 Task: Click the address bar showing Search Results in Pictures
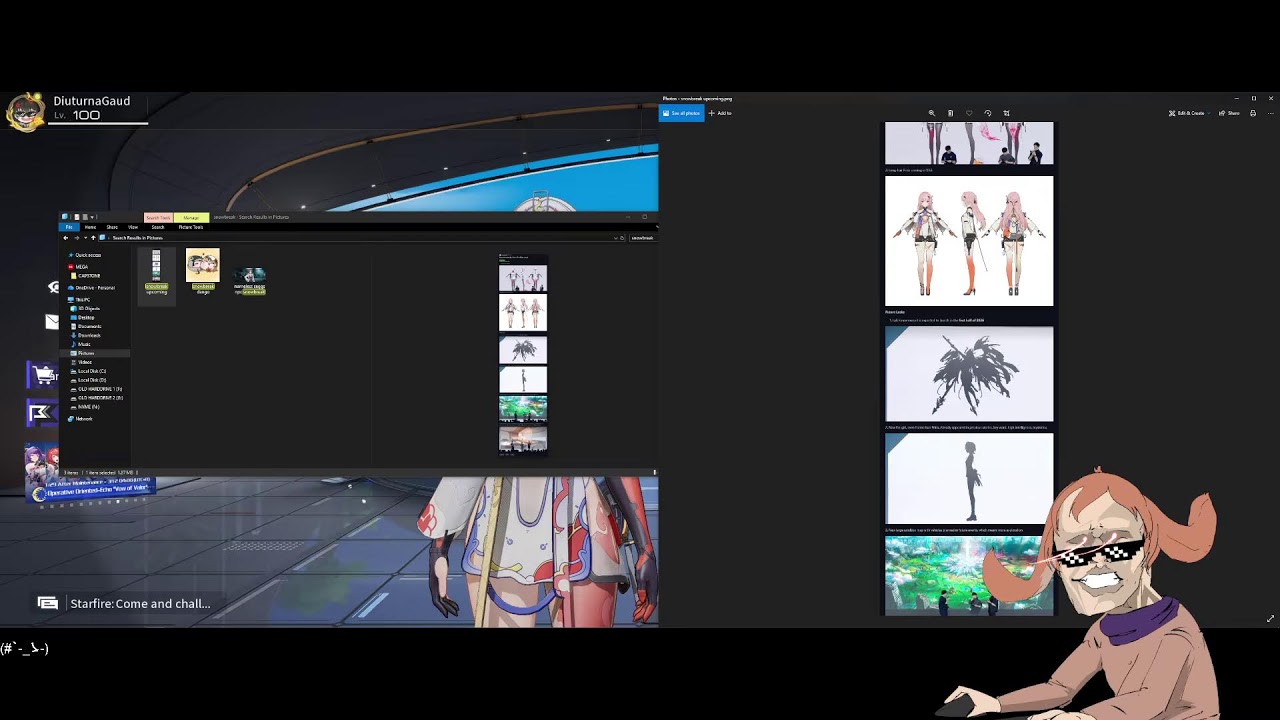(x=360, y=238)
